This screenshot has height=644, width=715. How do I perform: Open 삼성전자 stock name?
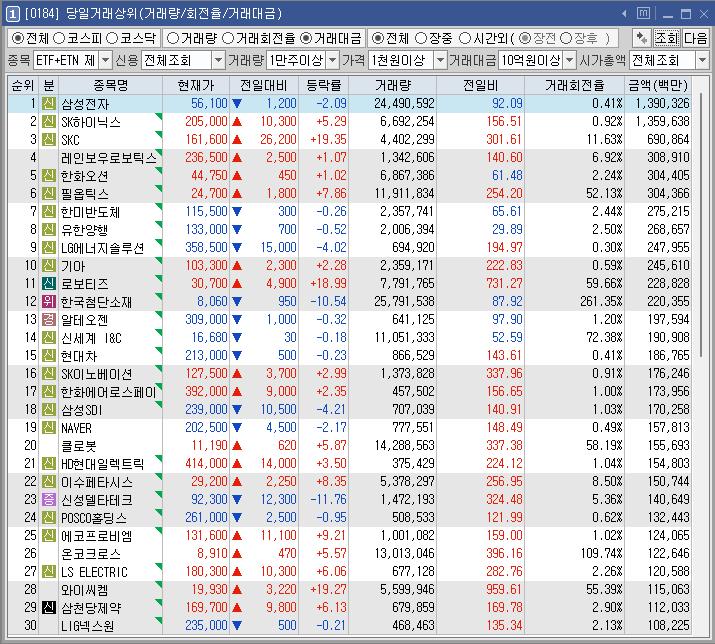(x=85, y=104)
